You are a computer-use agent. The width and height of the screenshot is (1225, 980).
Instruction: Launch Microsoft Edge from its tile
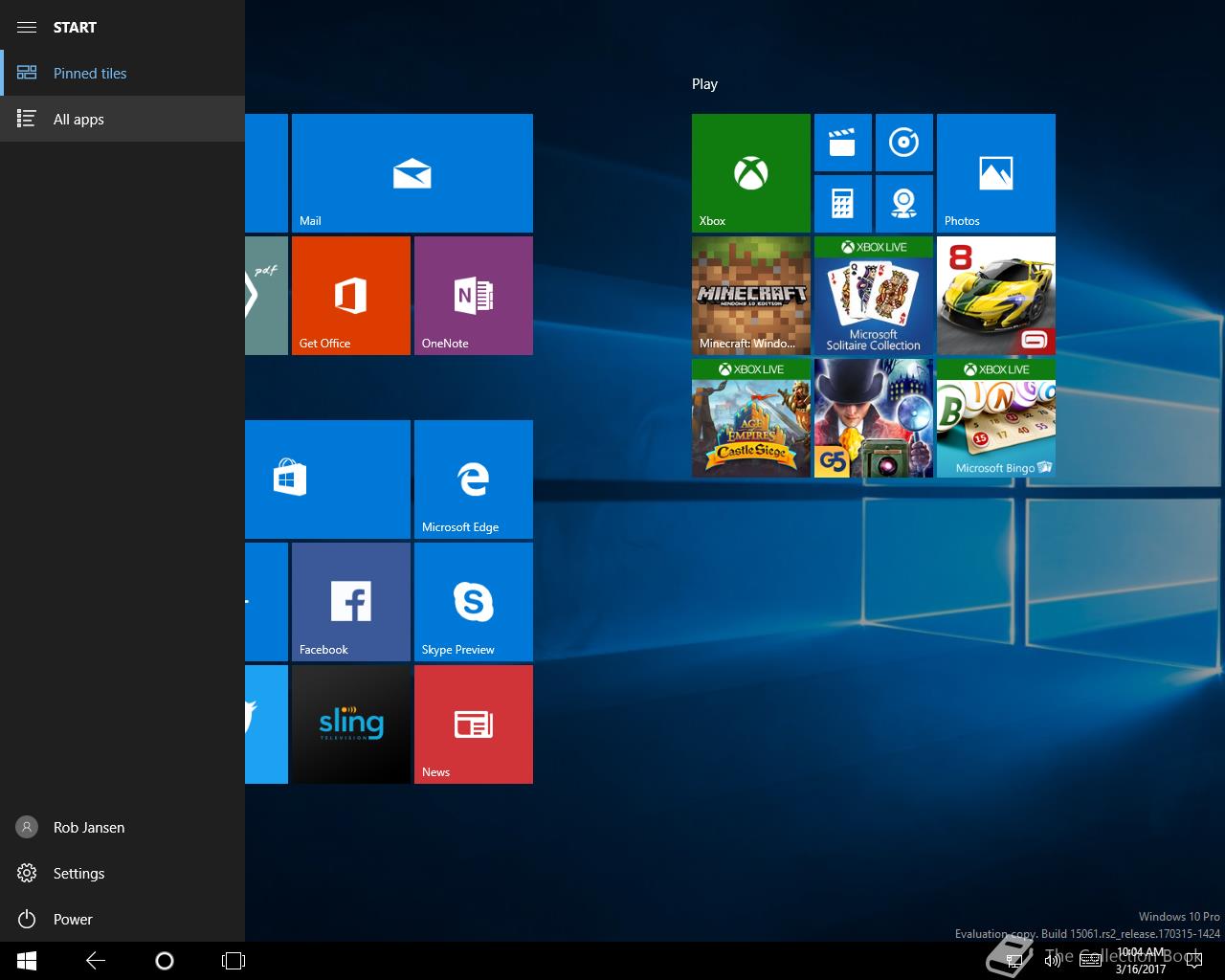point(473,479)
